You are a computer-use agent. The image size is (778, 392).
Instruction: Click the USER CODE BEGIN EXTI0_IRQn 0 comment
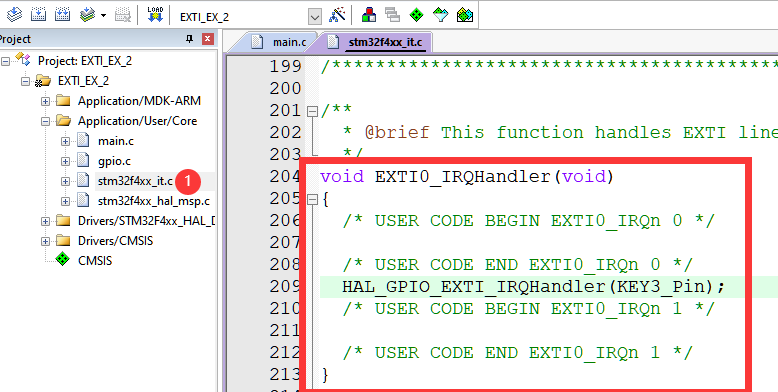point(528,221)
